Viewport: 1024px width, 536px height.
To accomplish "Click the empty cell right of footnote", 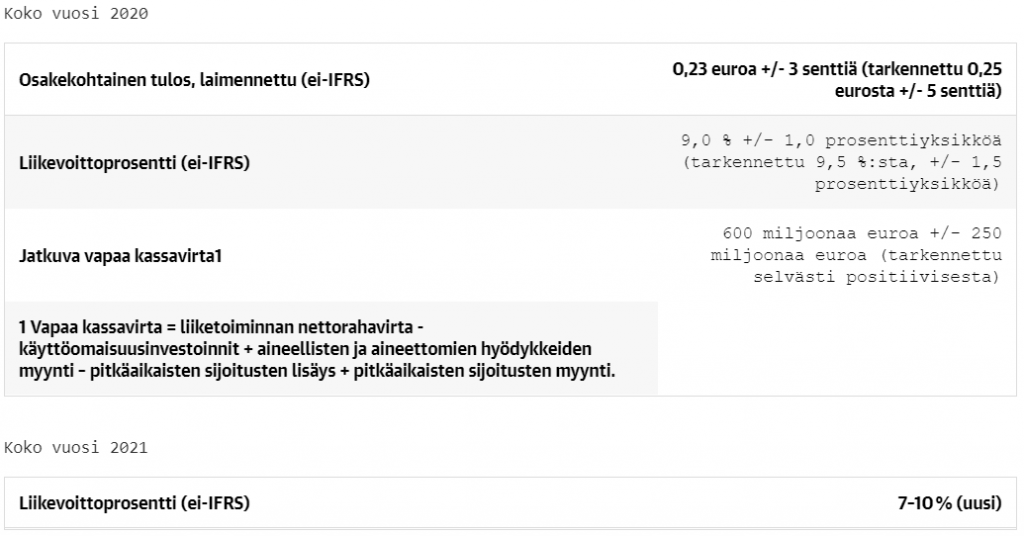I will [837, 349].
